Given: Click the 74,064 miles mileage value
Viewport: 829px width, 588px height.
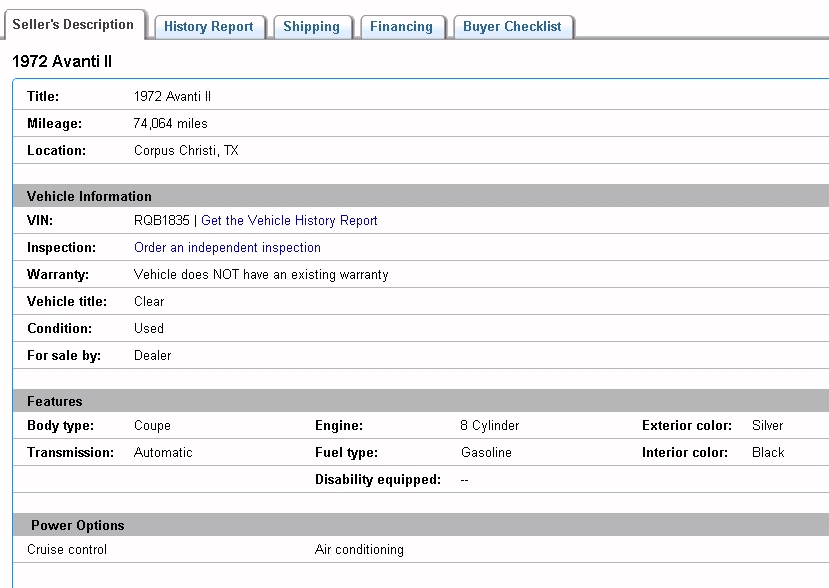Looking at the screenshot, I should 171,123.
